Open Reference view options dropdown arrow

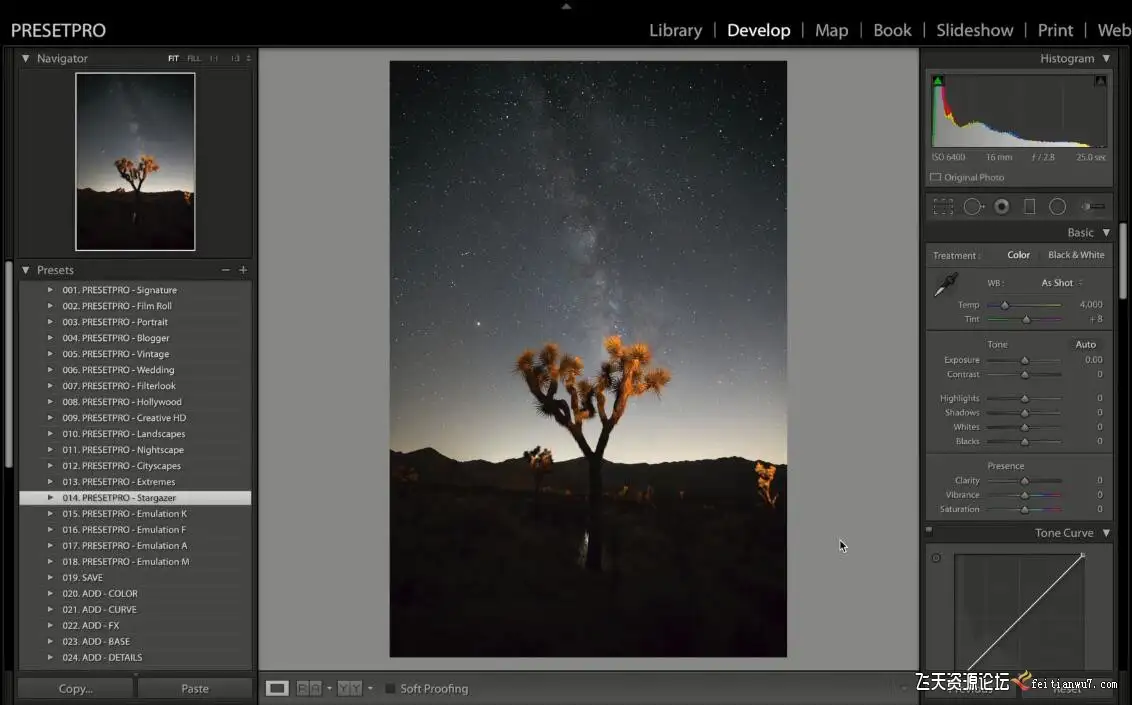coord(329,688)
